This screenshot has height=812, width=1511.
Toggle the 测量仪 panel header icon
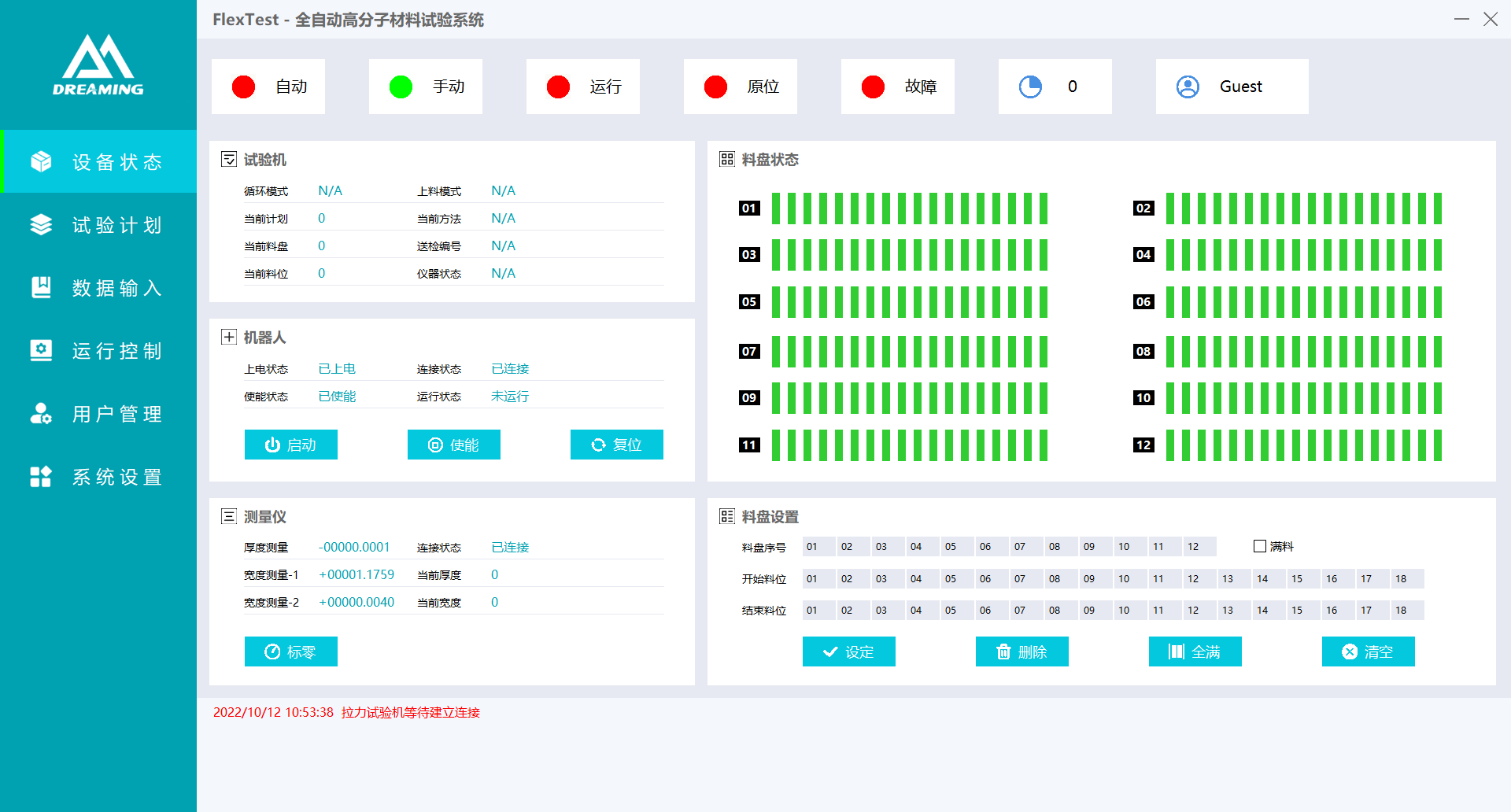(229, 516)
